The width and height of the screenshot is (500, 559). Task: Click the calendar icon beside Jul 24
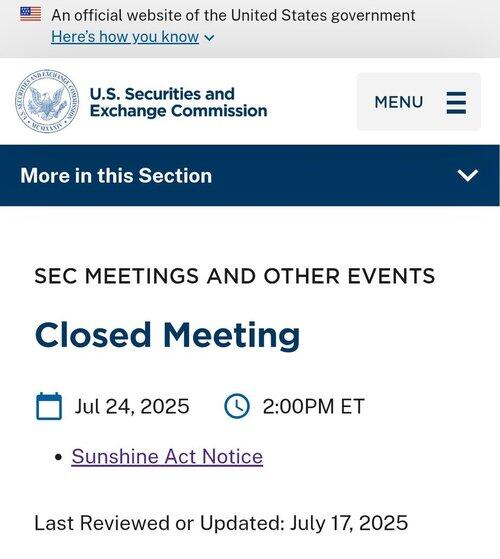click(x=49, y=406)
